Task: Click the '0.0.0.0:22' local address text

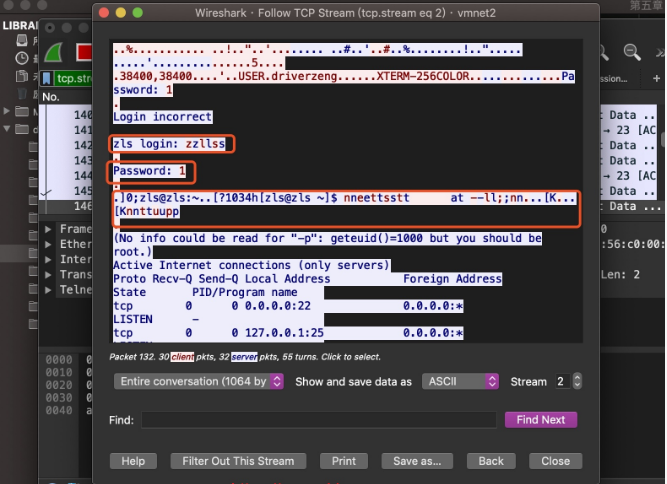Action: [x=277, y=306]
